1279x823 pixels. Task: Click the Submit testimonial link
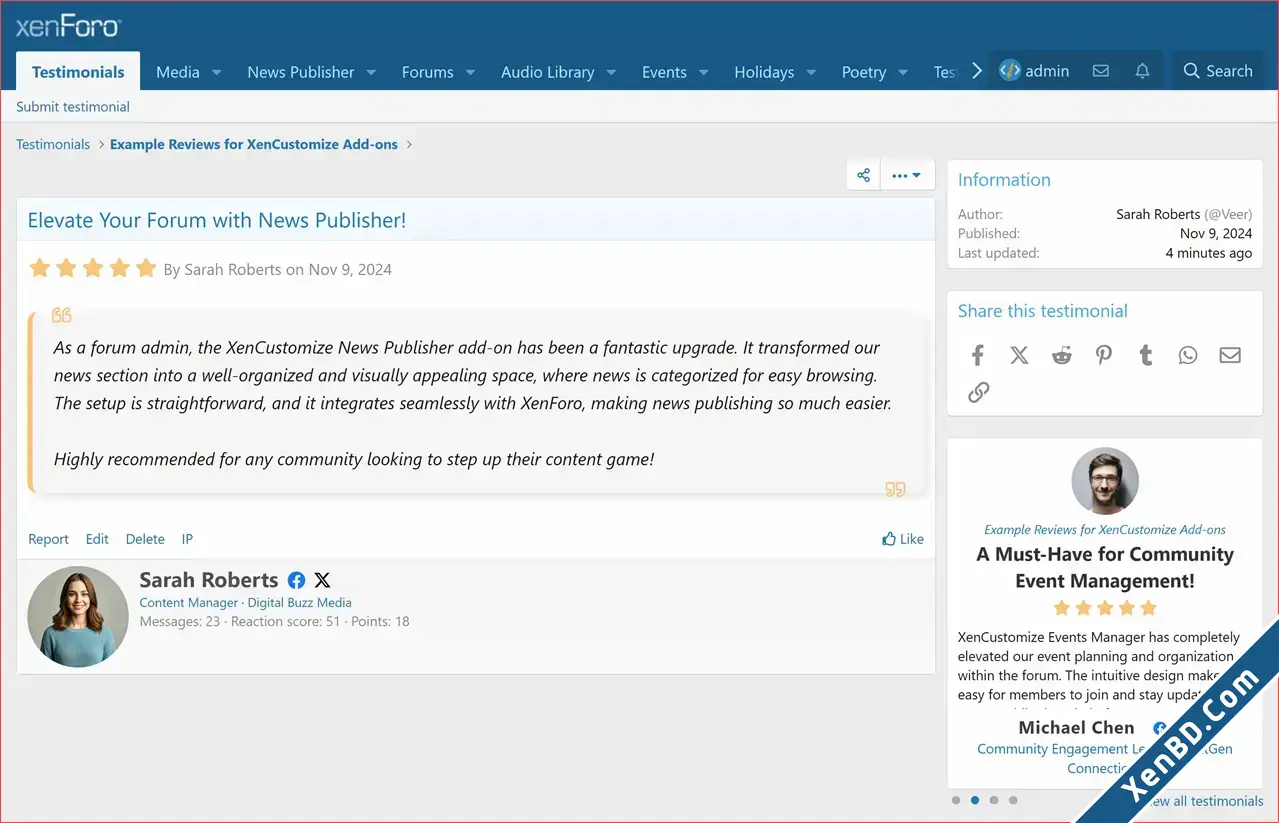(x=73, y=107)
